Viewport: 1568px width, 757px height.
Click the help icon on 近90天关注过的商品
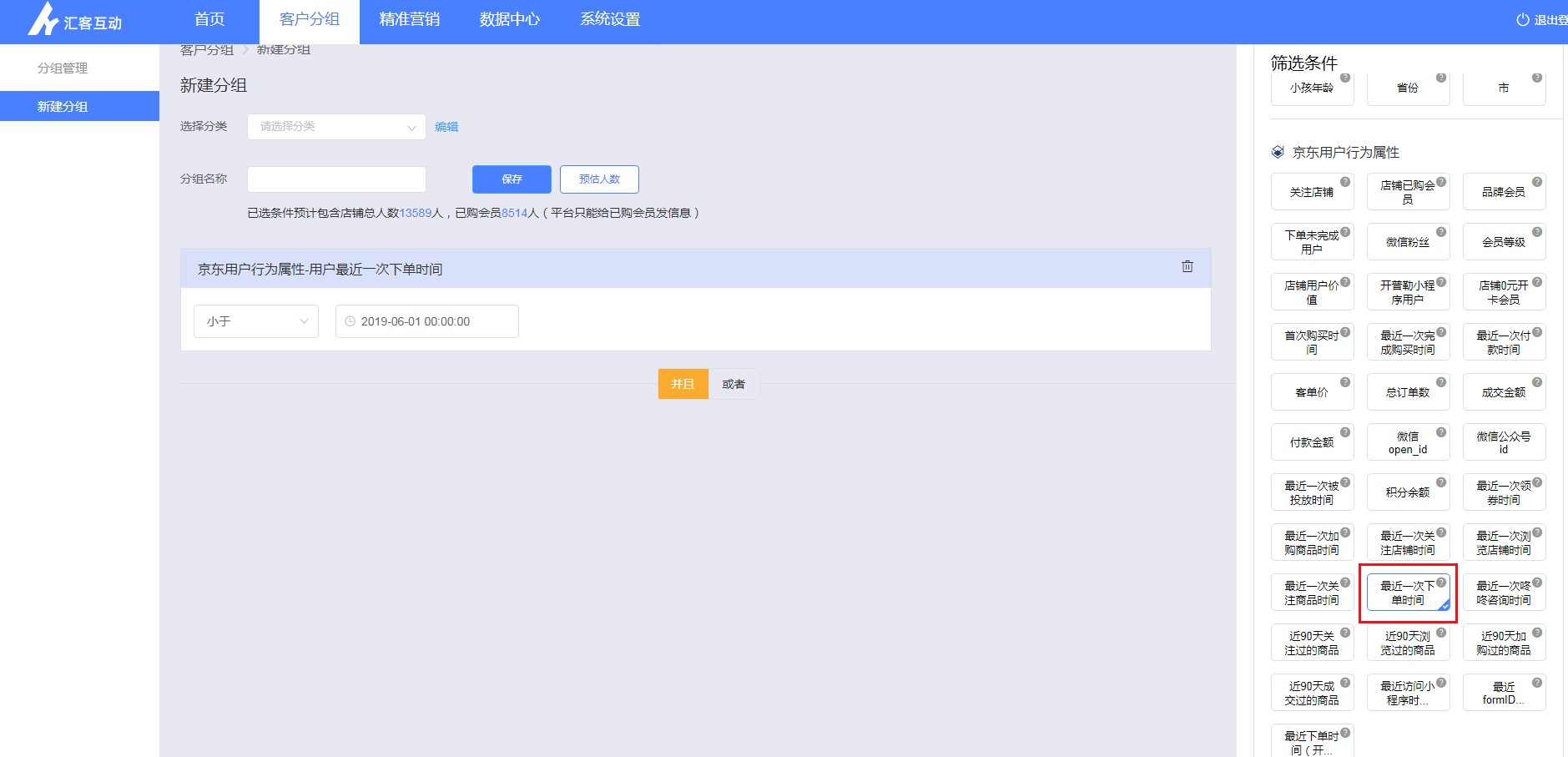point(1345,633)
